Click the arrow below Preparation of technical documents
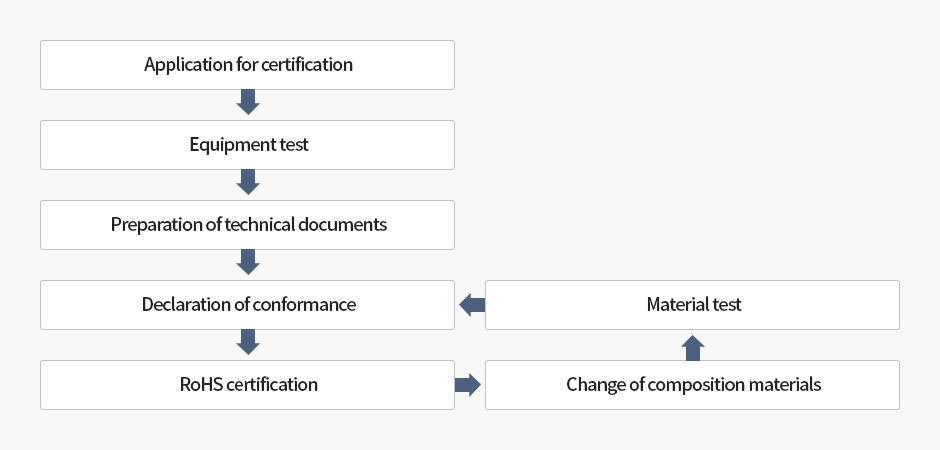Screen dimensions: 940x450 248,263
